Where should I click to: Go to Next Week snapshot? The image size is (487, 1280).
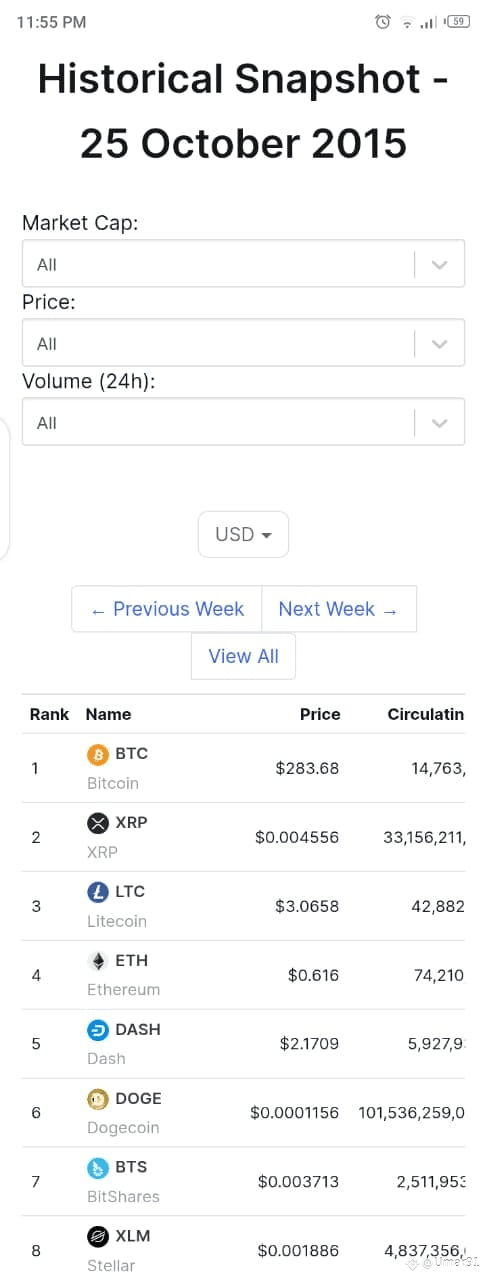point(339,609)
